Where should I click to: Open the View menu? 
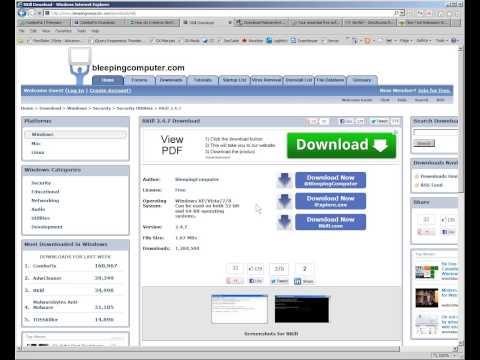coord(46,31)
